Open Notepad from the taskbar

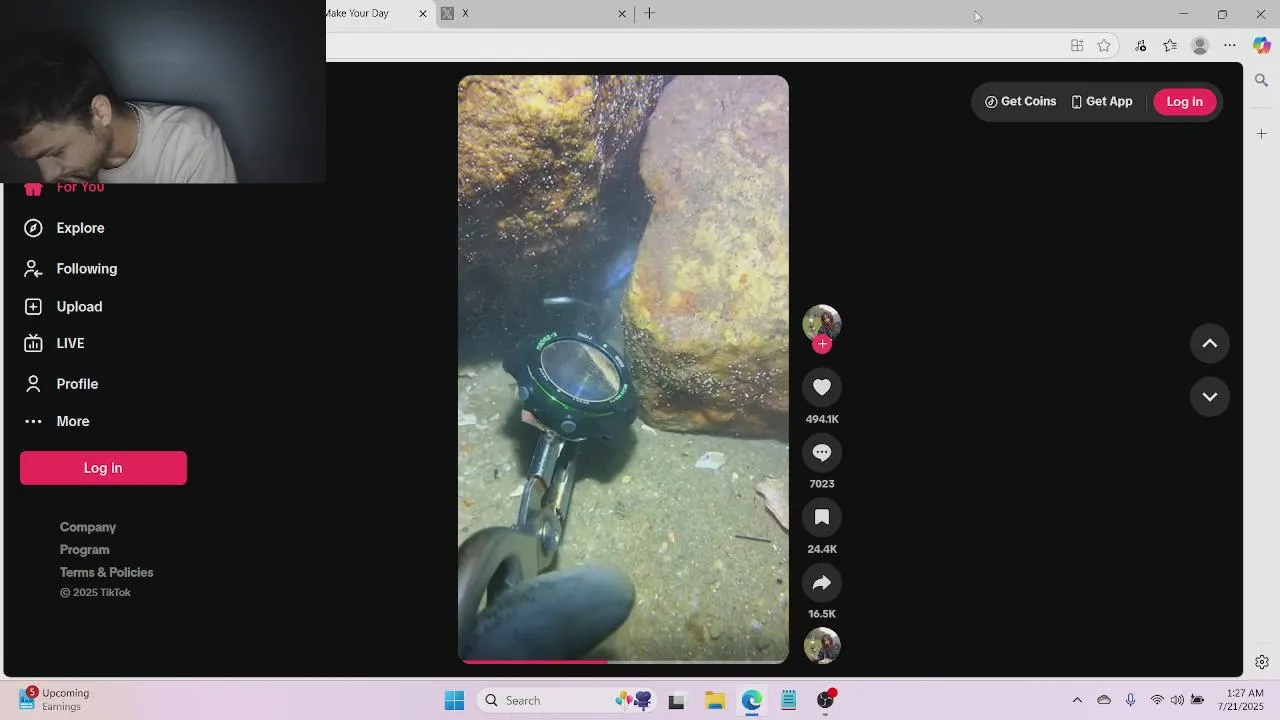coord(789,701)
